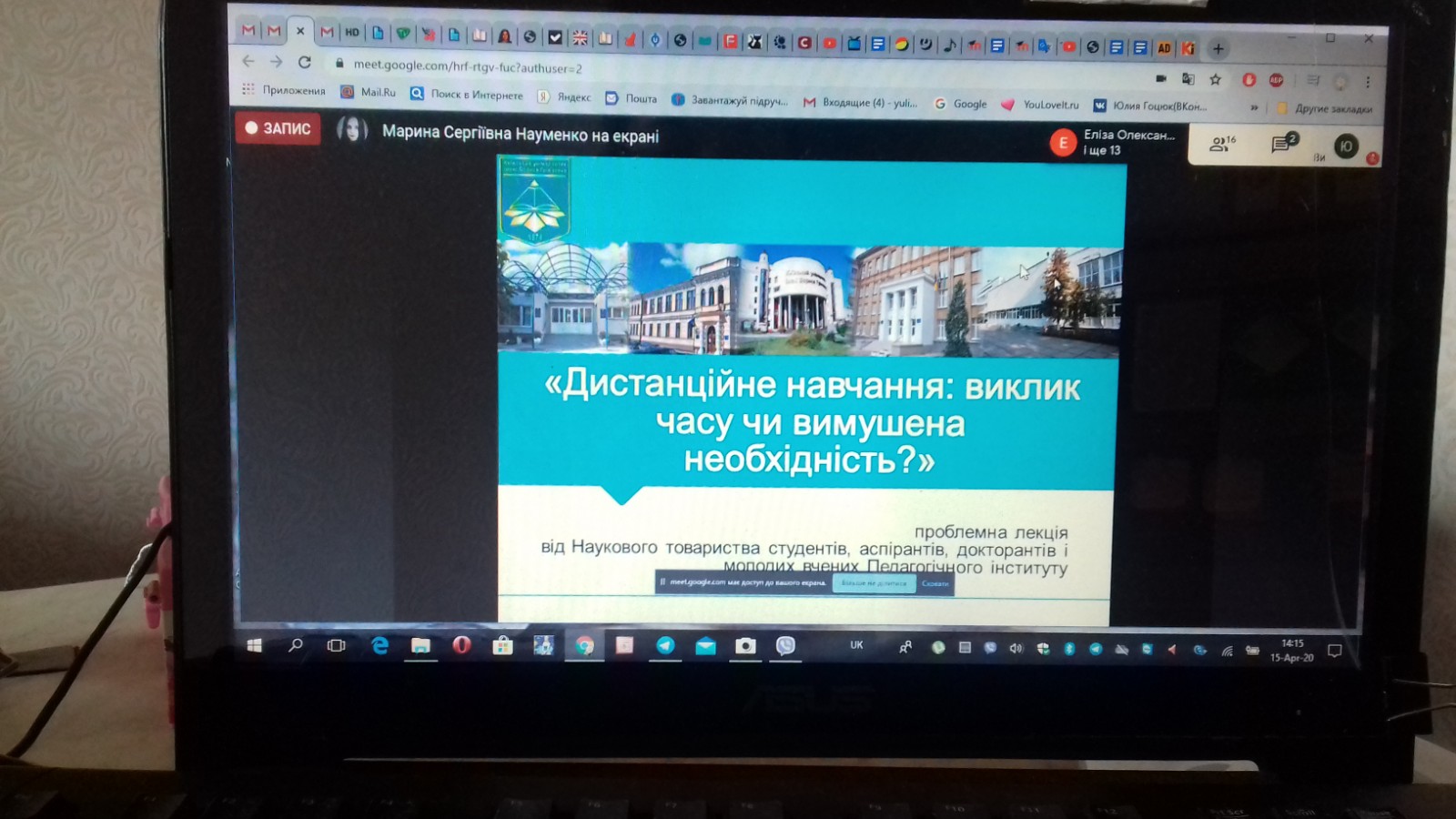Open the YouLoveIt.ru bookmark
Viewport: 1456px width, 819px height.
coord(1041,105)
